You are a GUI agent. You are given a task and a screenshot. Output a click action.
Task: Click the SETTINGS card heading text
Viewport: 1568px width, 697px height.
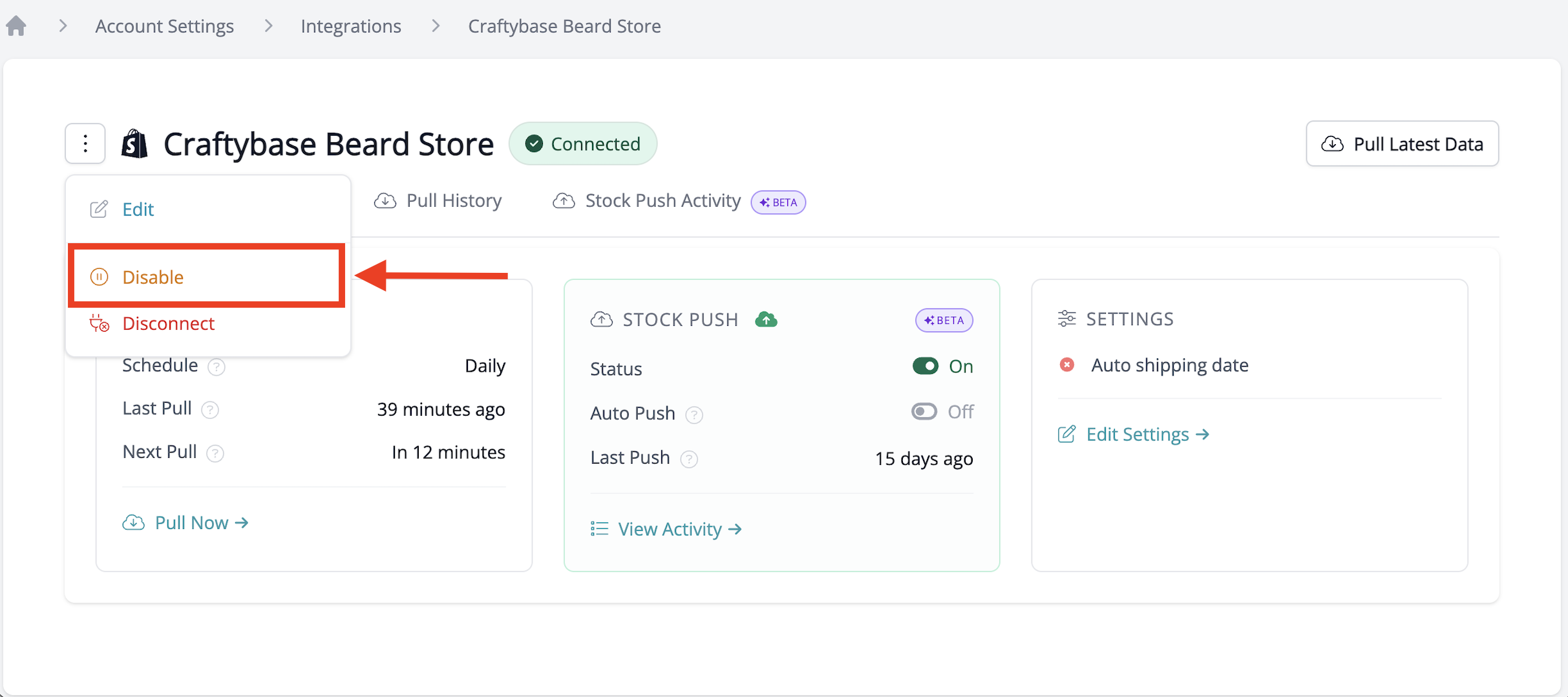(x=1130, y=319)
